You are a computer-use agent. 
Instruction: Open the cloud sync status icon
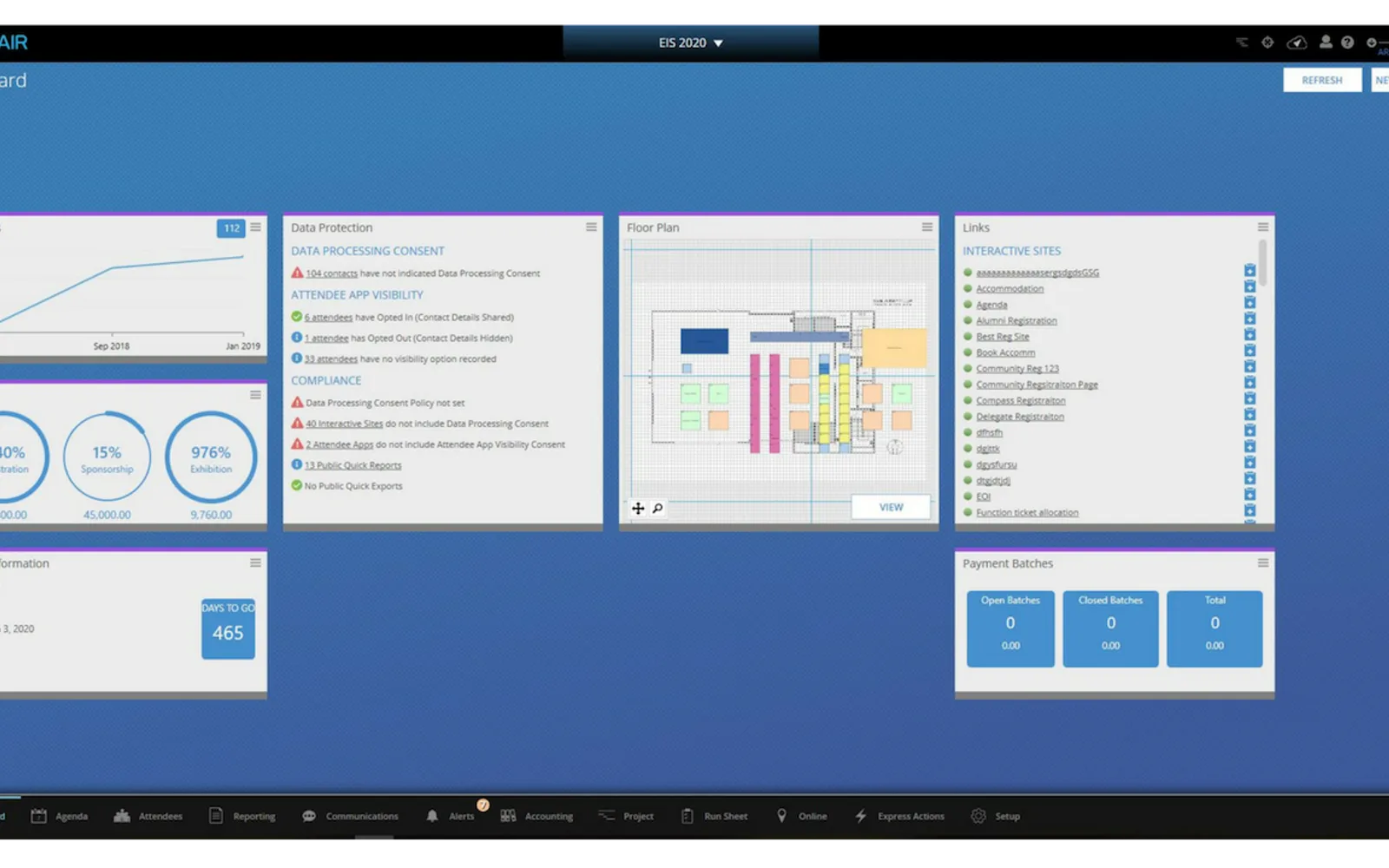1297,43
